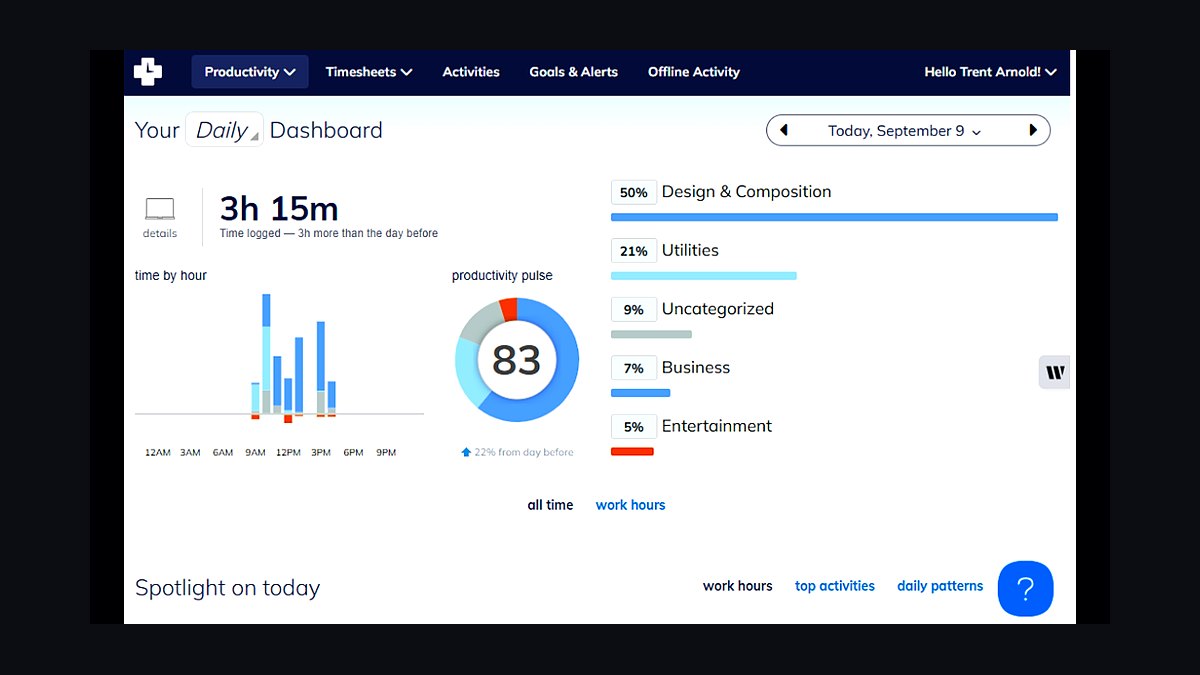Viewport: 1200px width, 675px height.
Task: Click the Spotlight on today heading
Action: click(228, 588)
